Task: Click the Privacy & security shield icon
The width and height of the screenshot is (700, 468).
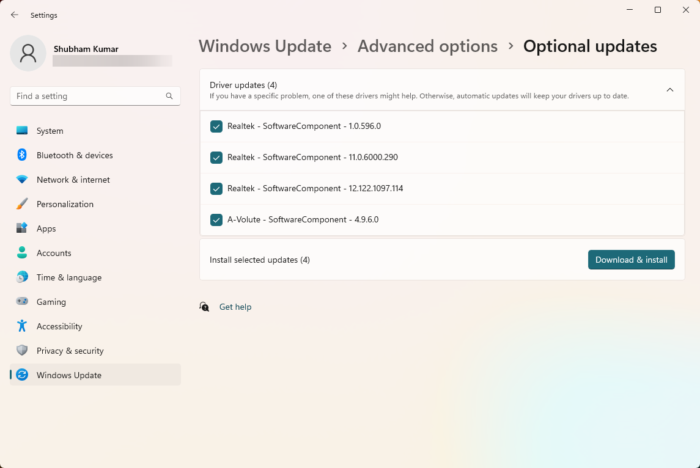Action: [22, 351]
